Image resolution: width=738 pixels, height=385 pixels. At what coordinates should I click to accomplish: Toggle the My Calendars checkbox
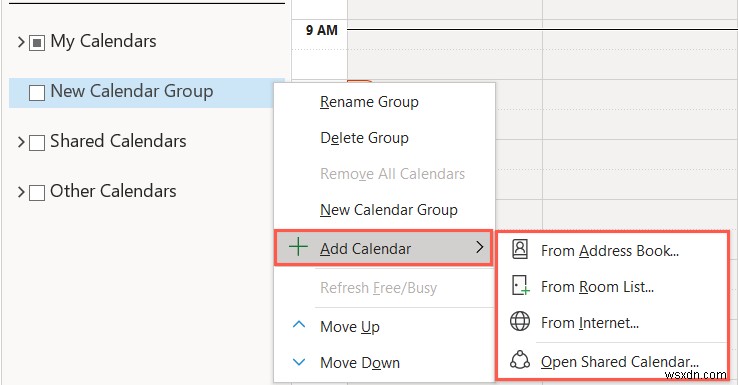(x=37, y=43)
